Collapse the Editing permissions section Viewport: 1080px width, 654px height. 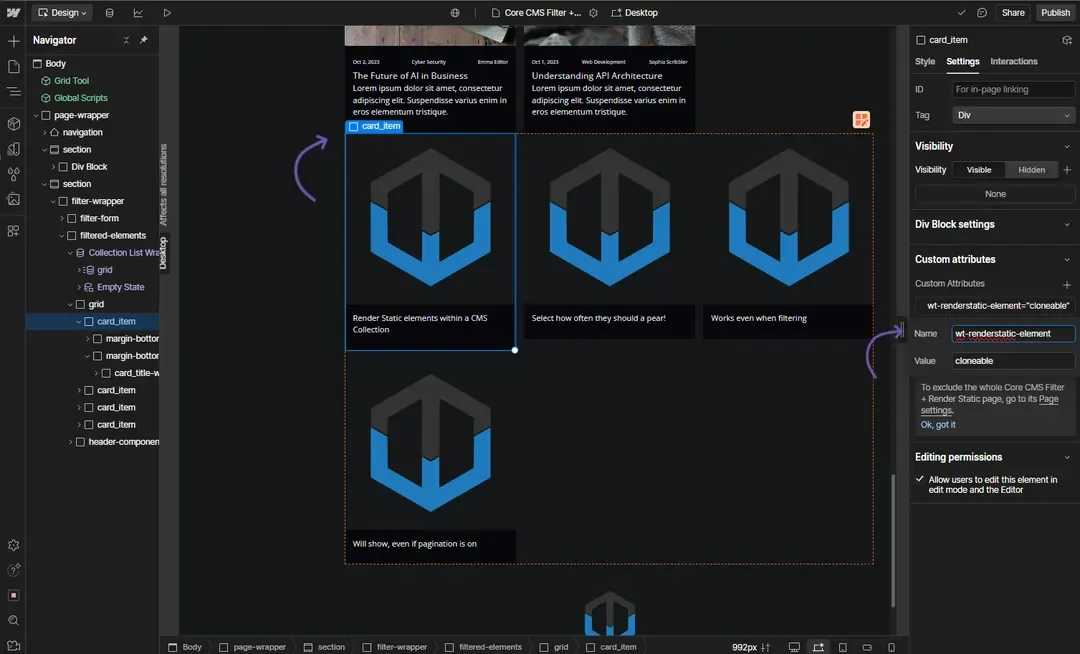[1067, 457]
